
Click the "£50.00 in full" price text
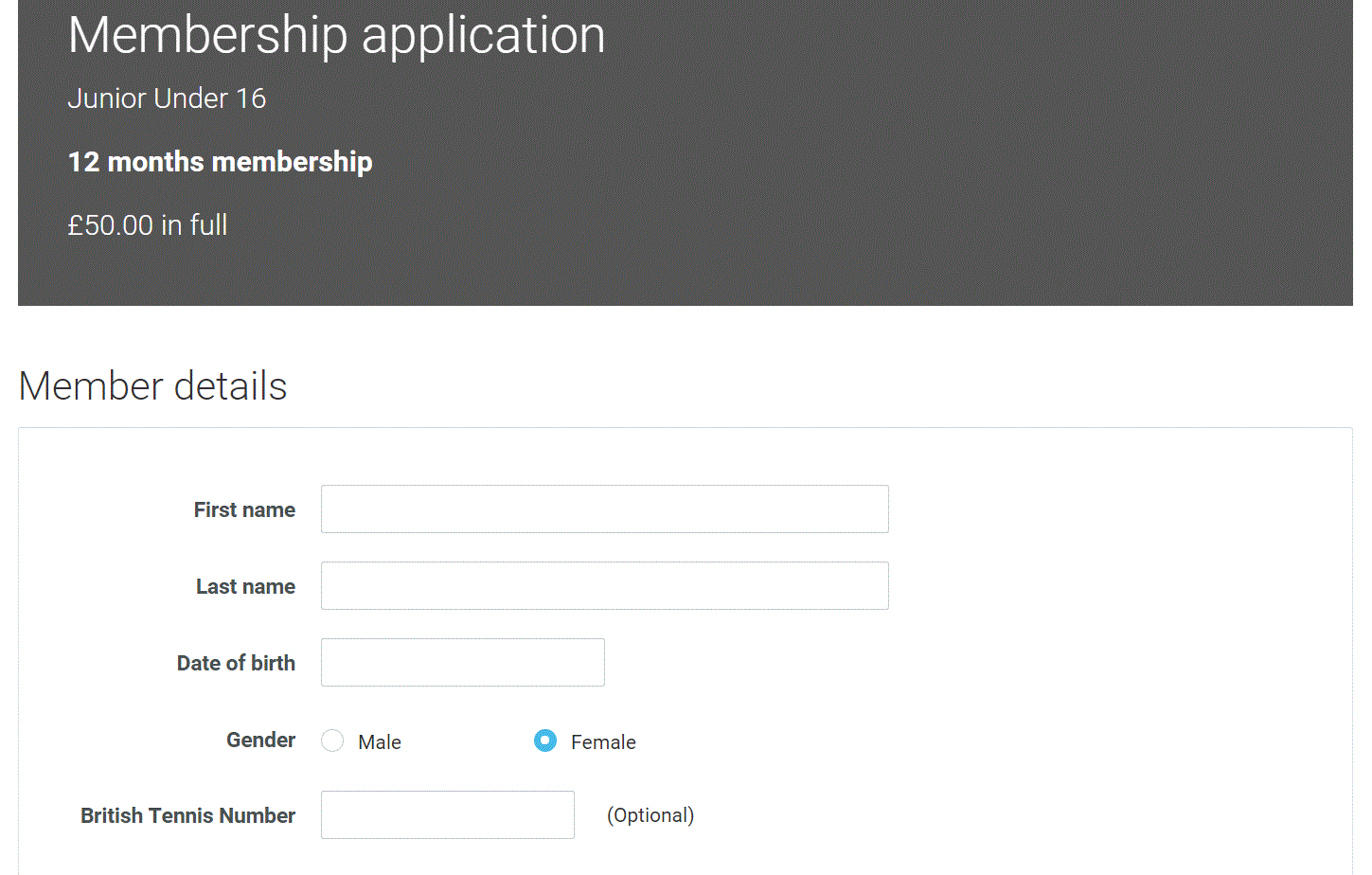[x=148, y=225]
